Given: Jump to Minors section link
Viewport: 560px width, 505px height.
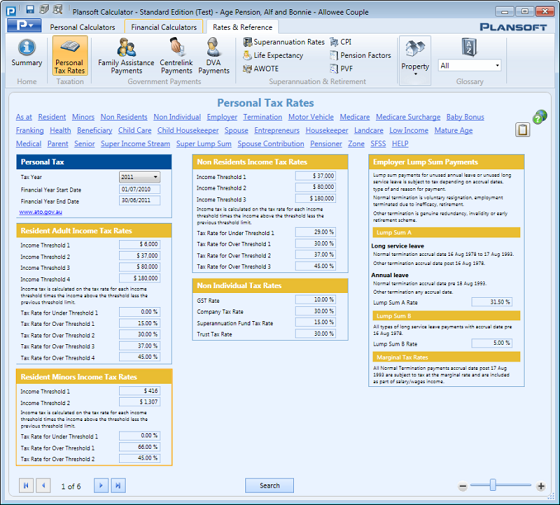Looking at the screenshot, I should [x=83, y=117].
